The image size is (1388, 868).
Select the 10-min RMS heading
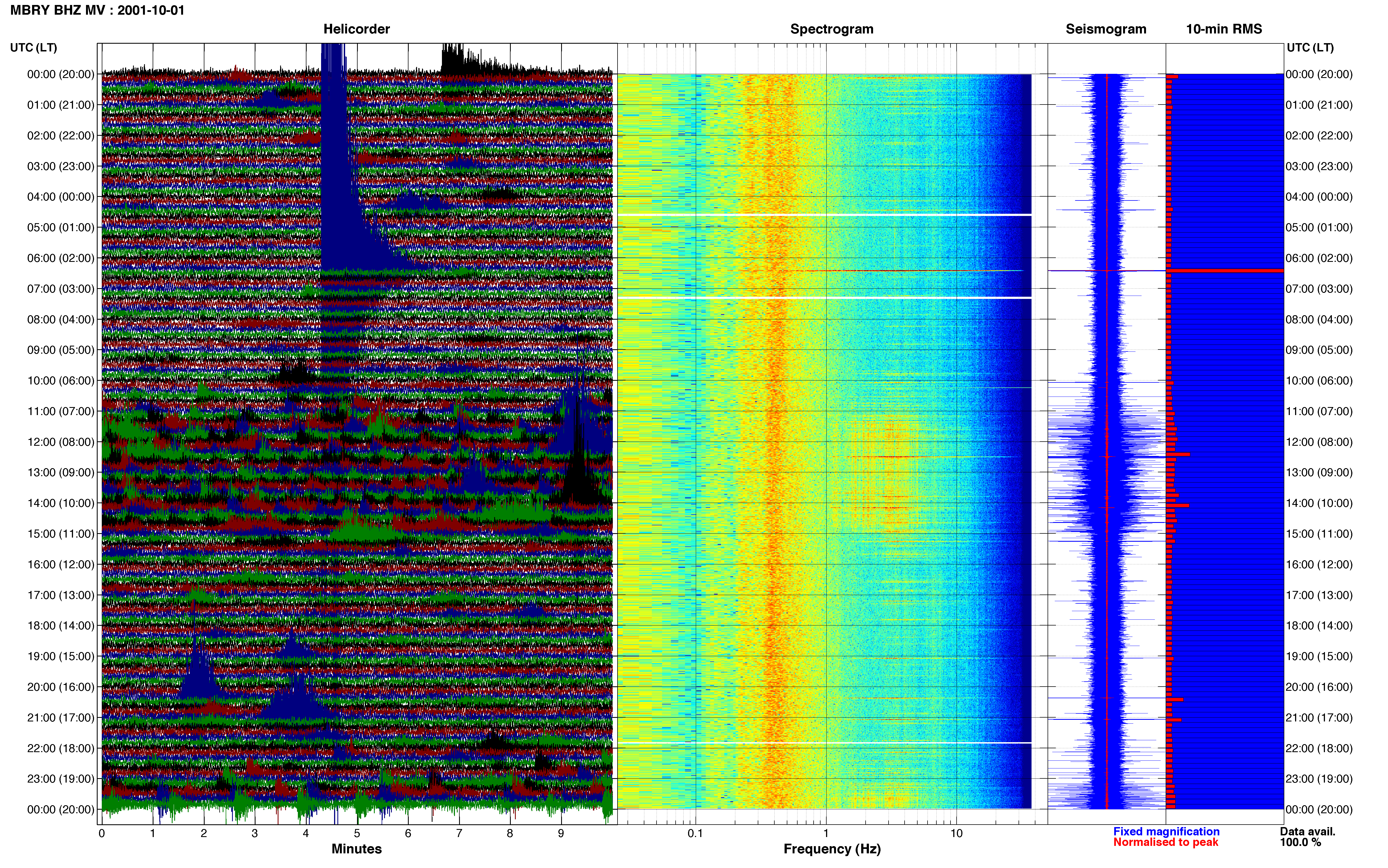point(1224,29)
